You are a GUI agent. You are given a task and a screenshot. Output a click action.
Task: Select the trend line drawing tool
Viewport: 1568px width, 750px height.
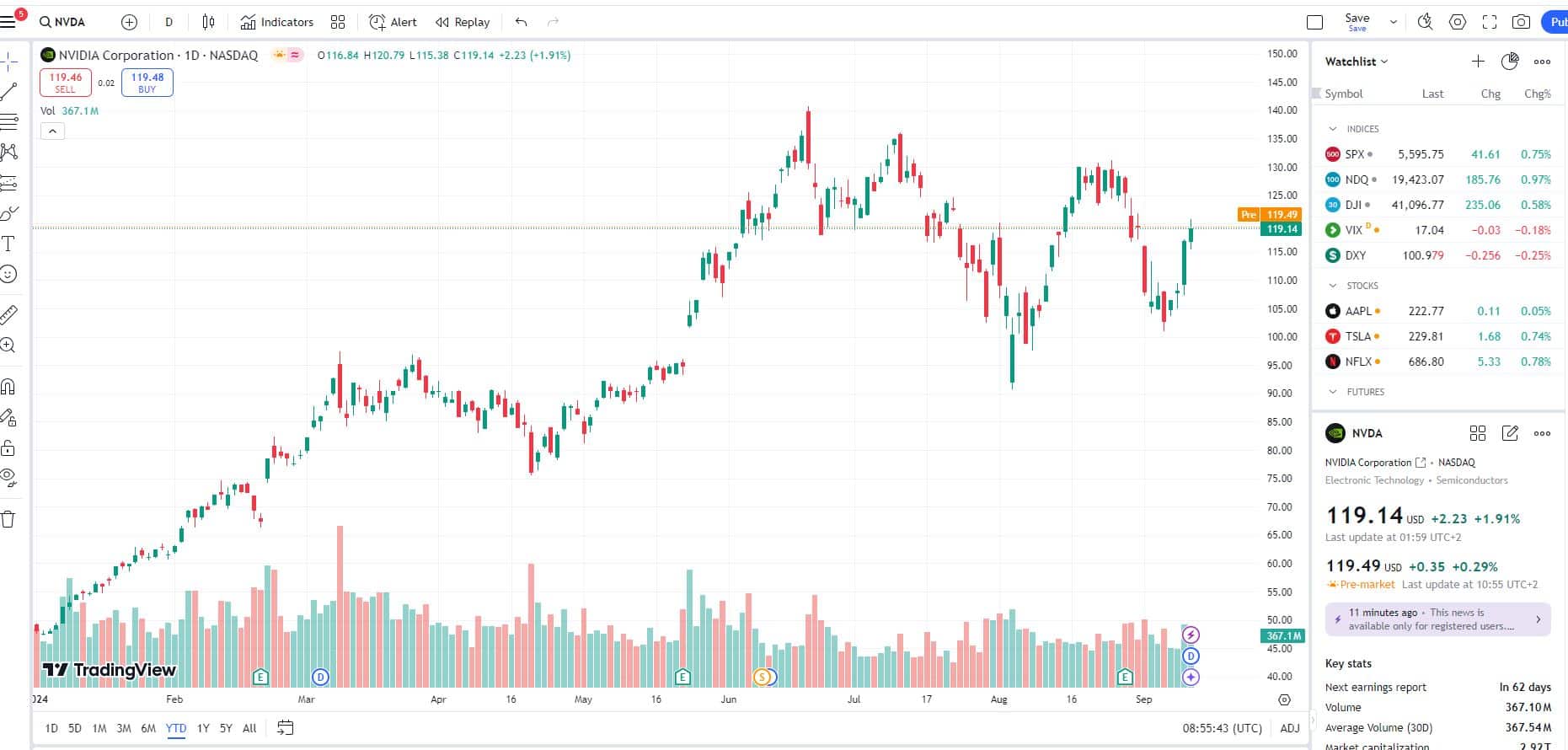(x=9, y=91)
